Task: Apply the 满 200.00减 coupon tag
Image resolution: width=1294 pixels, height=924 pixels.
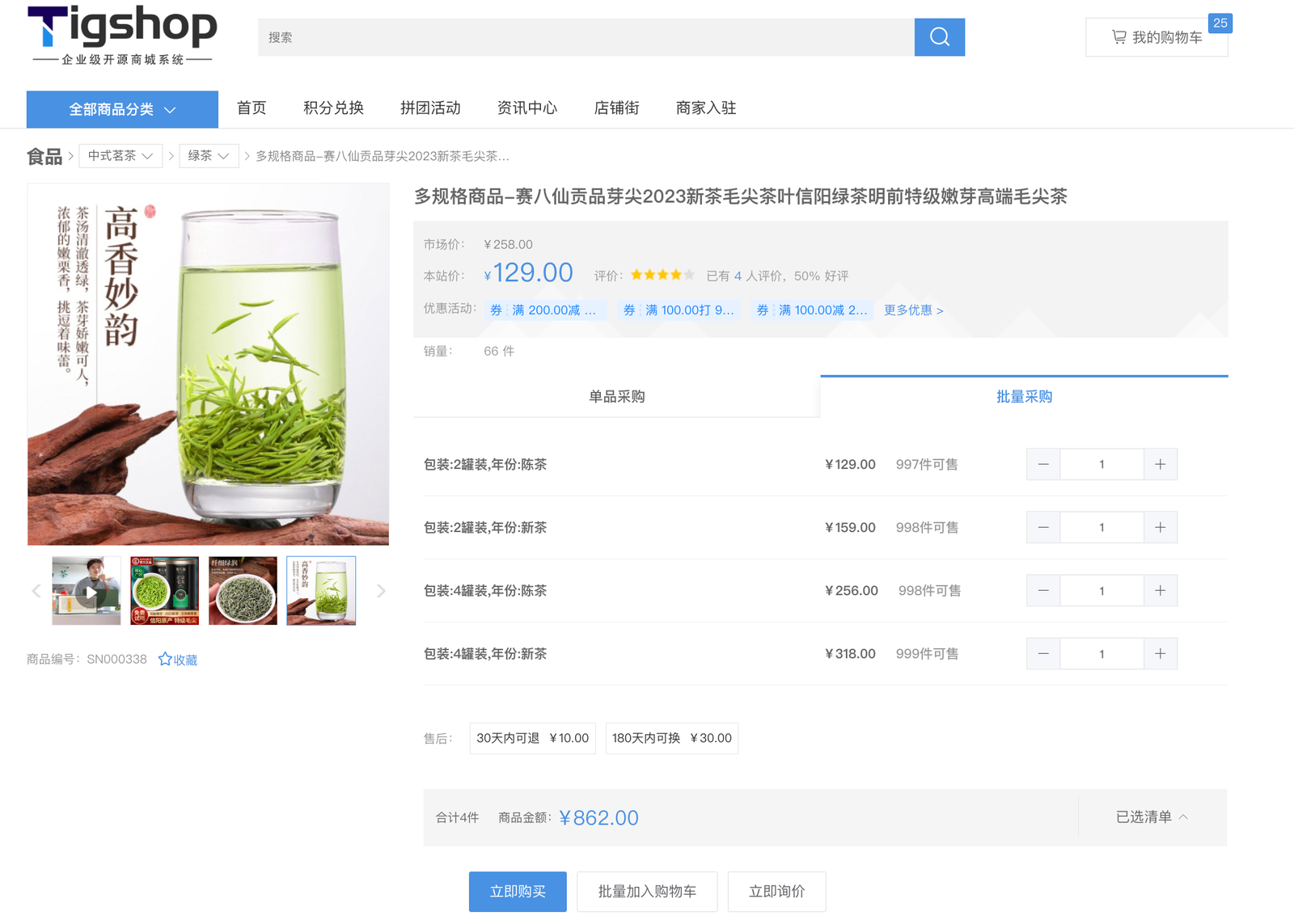Action: click(x=545, y=310)
